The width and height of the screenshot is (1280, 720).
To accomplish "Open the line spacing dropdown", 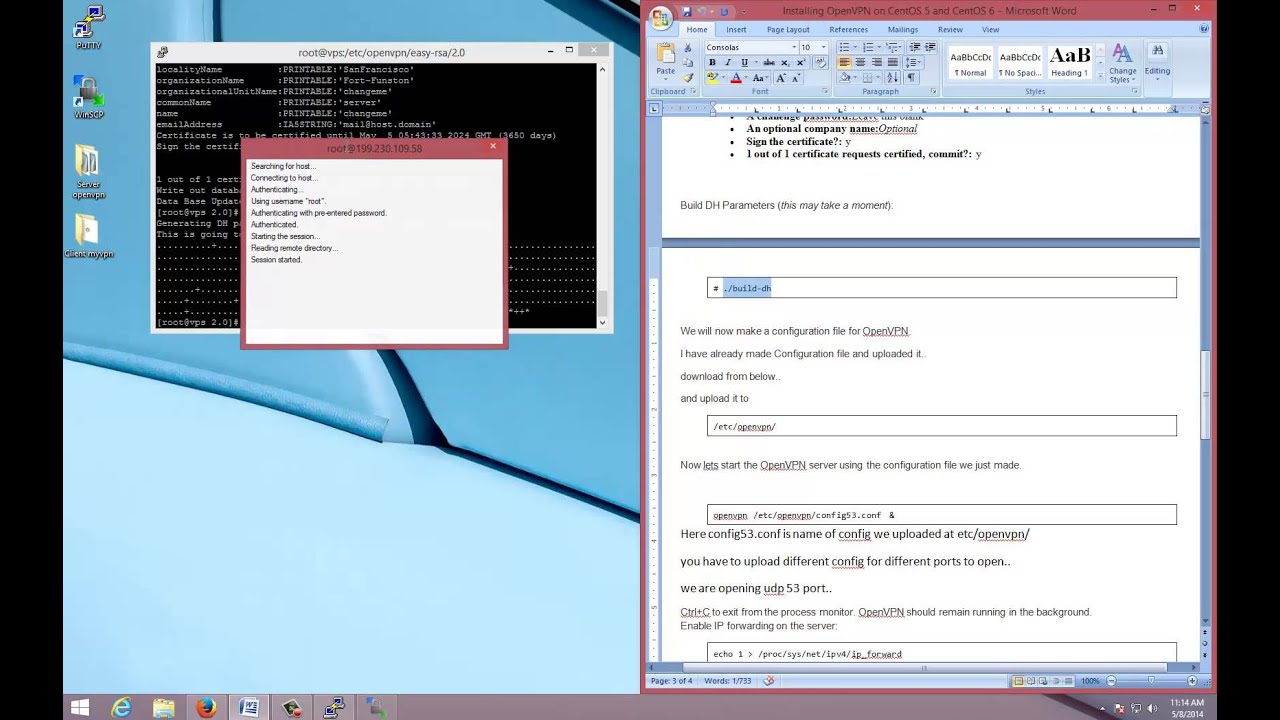I will click(x=912, y=62).
